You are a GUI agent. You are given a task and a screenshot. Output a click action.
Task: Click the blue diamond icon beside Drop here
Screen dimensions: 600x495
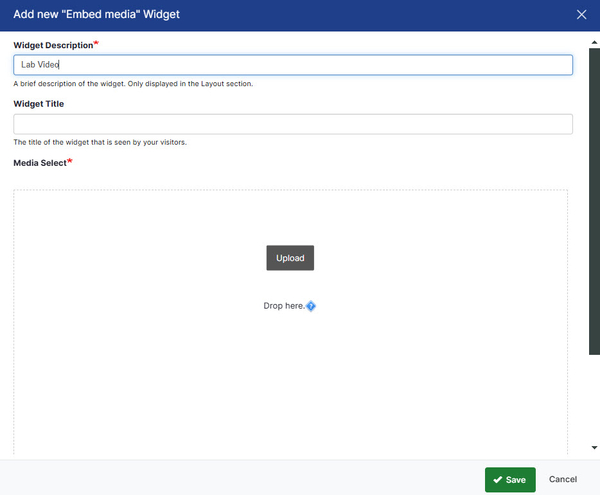click(x=311, y=306)
